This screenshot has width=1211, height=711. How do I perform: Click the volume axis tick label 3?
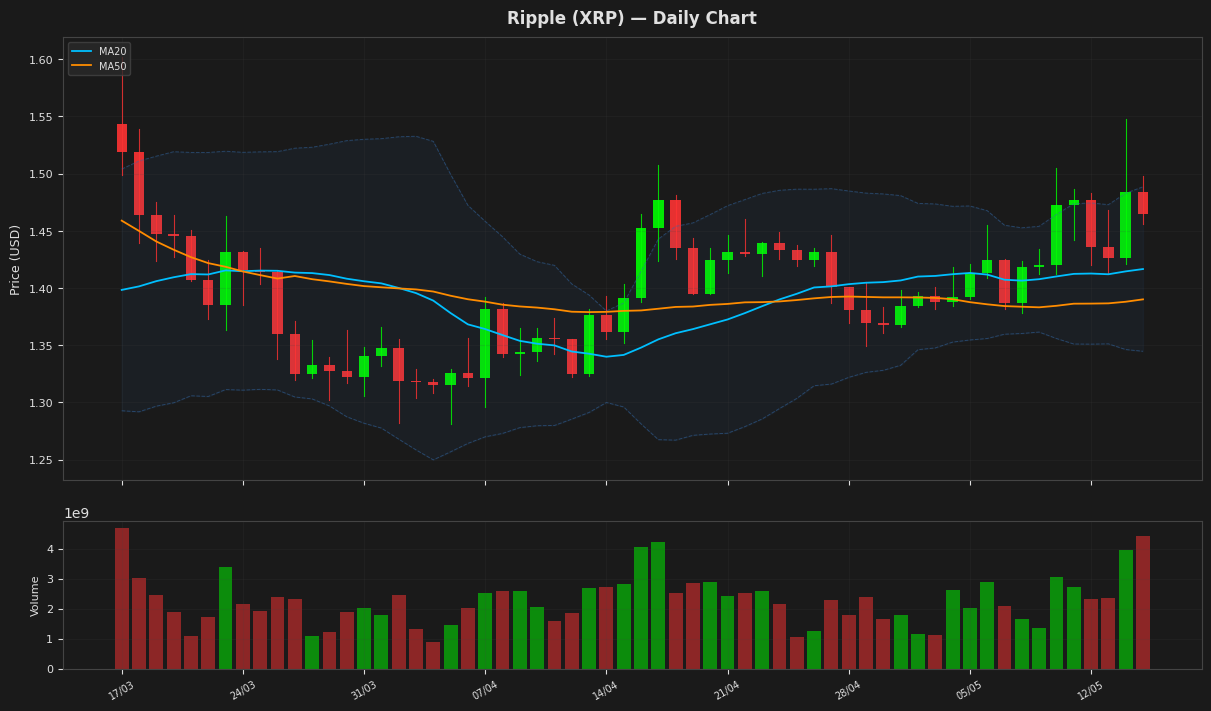[50, 579]
